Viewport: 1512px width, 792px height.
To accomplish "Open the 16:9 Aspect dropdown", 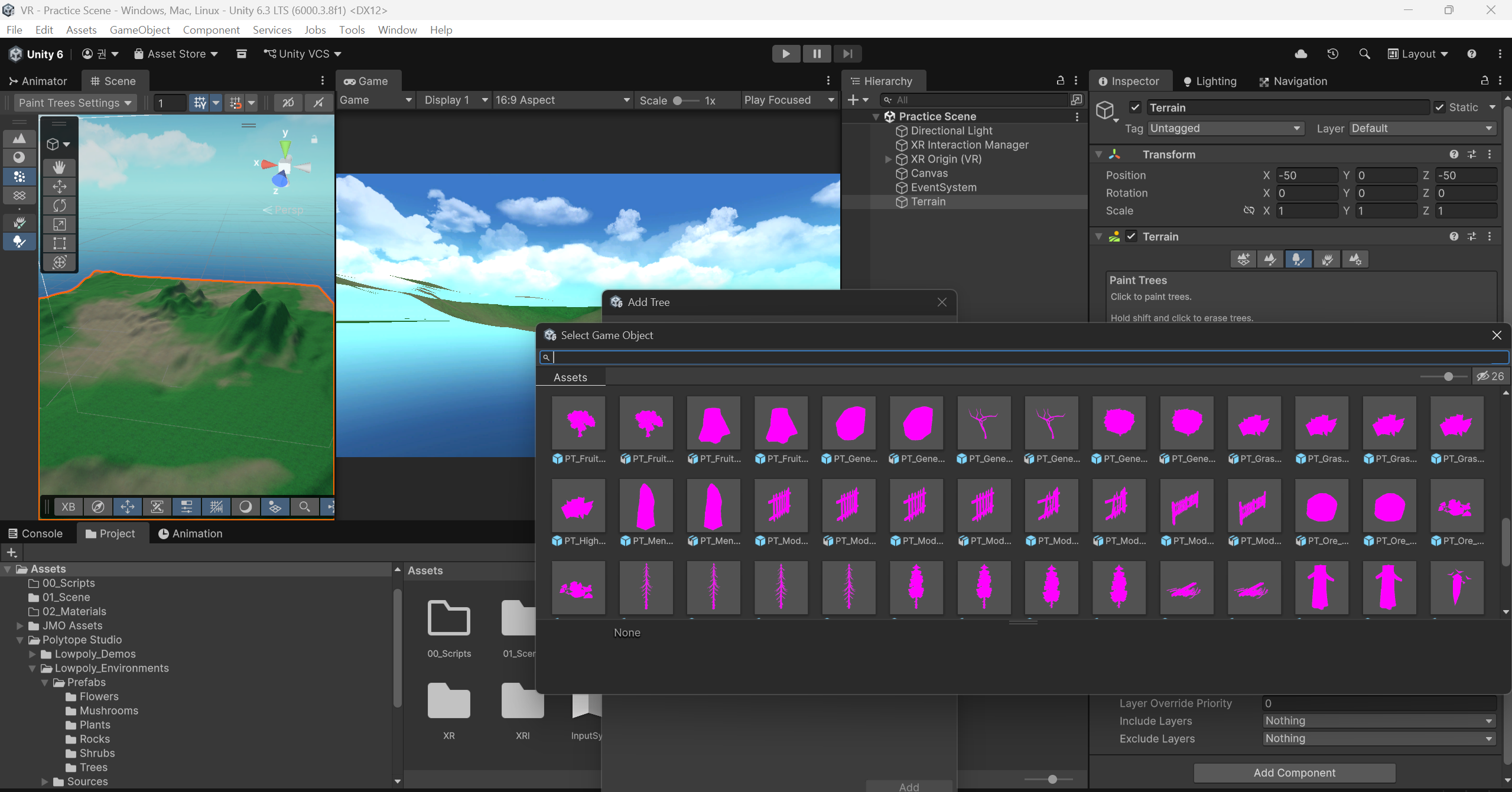I will 562,100.
